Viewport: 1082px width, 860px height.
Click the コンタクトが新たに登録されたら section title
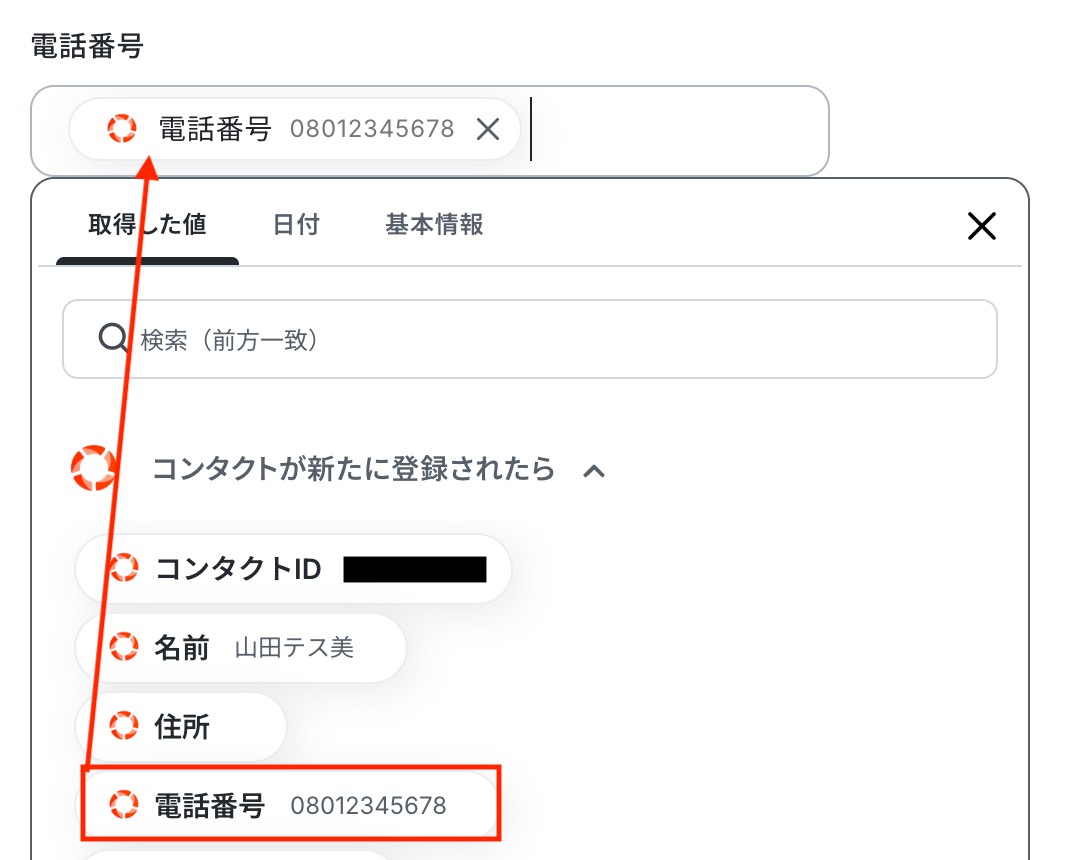point(353,469)
